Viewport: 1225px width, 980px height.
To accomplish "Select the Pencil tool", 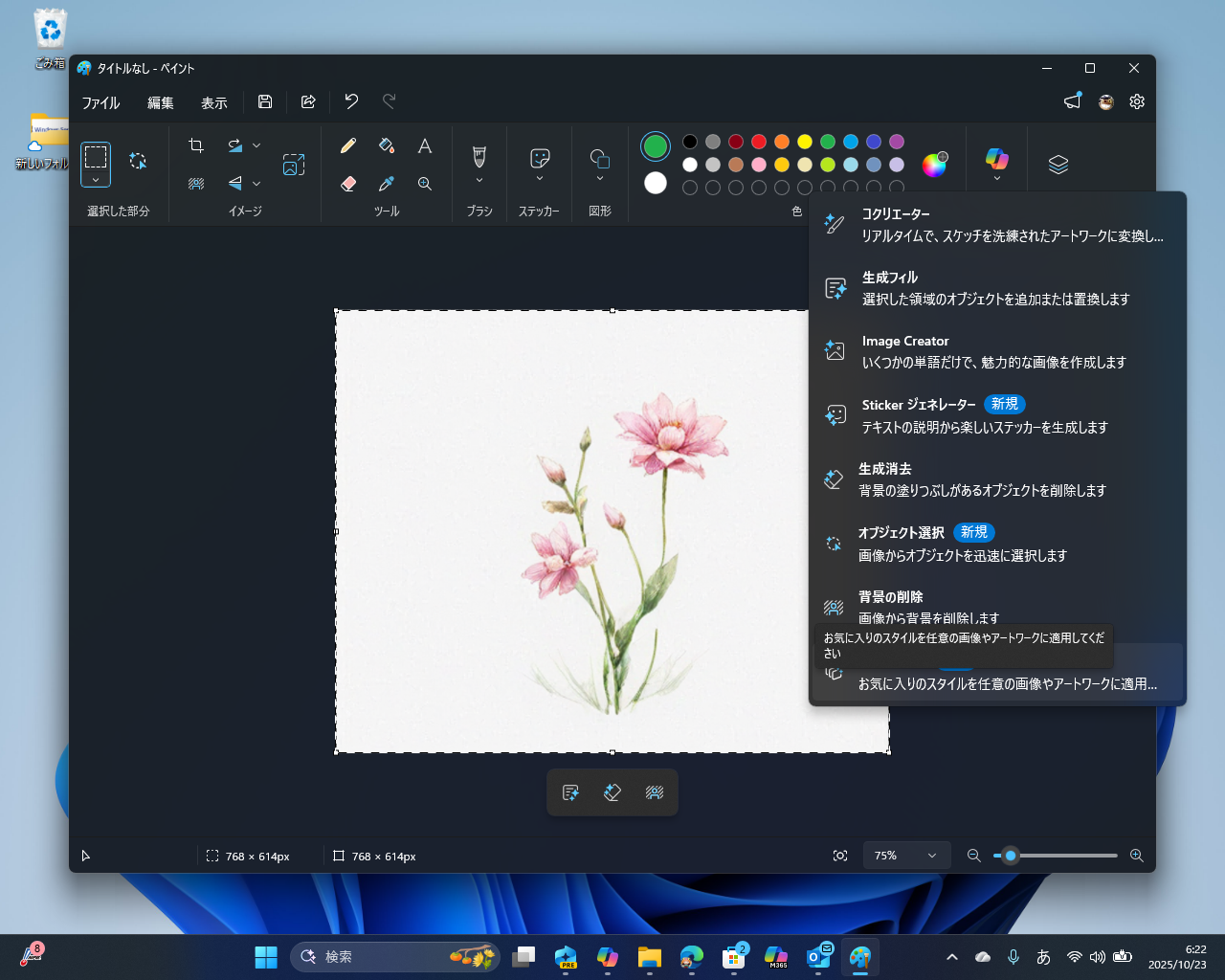I will [x=348, y=145].
